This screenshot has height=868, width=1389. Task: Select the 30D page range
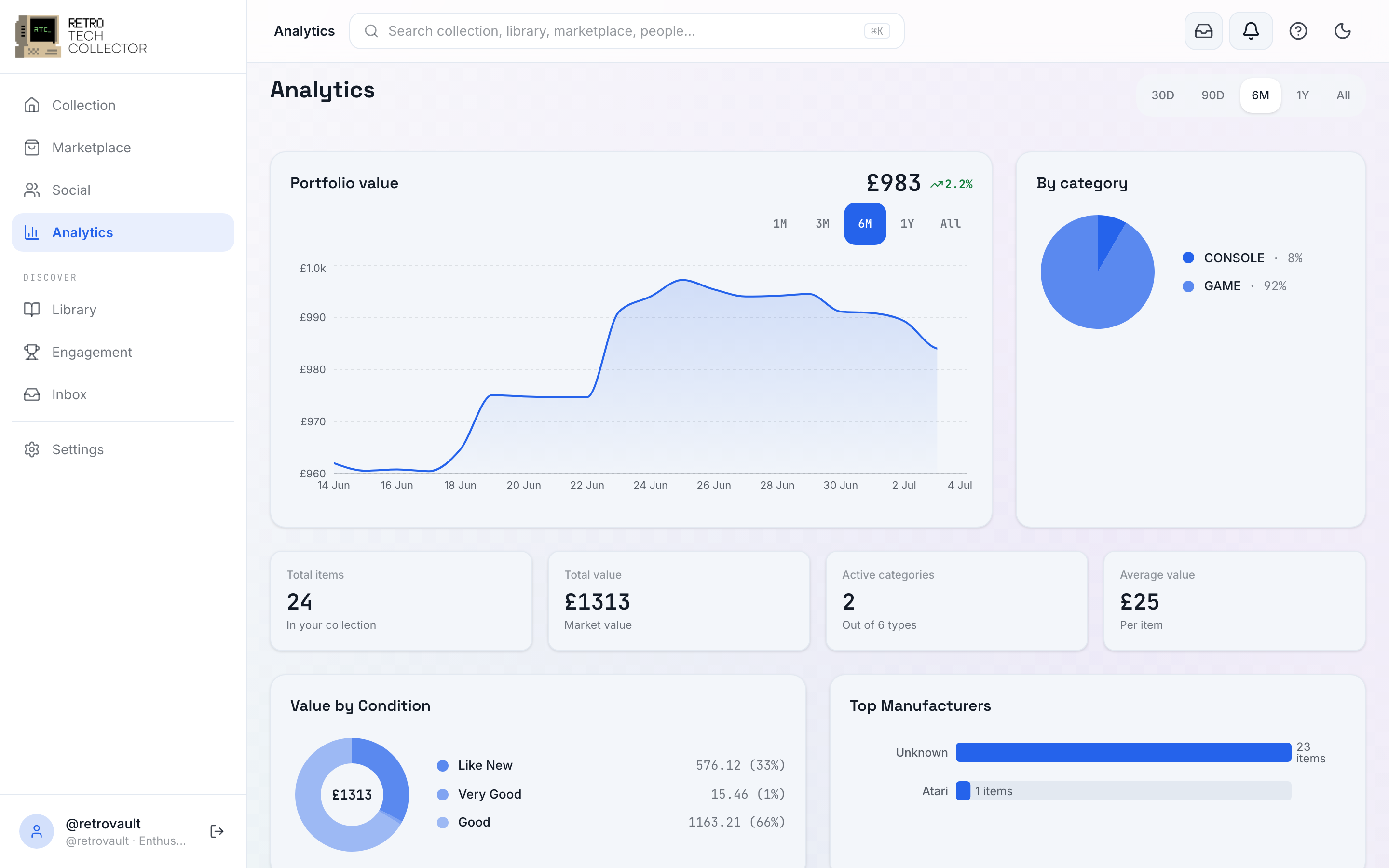(x=1162, y=95)
